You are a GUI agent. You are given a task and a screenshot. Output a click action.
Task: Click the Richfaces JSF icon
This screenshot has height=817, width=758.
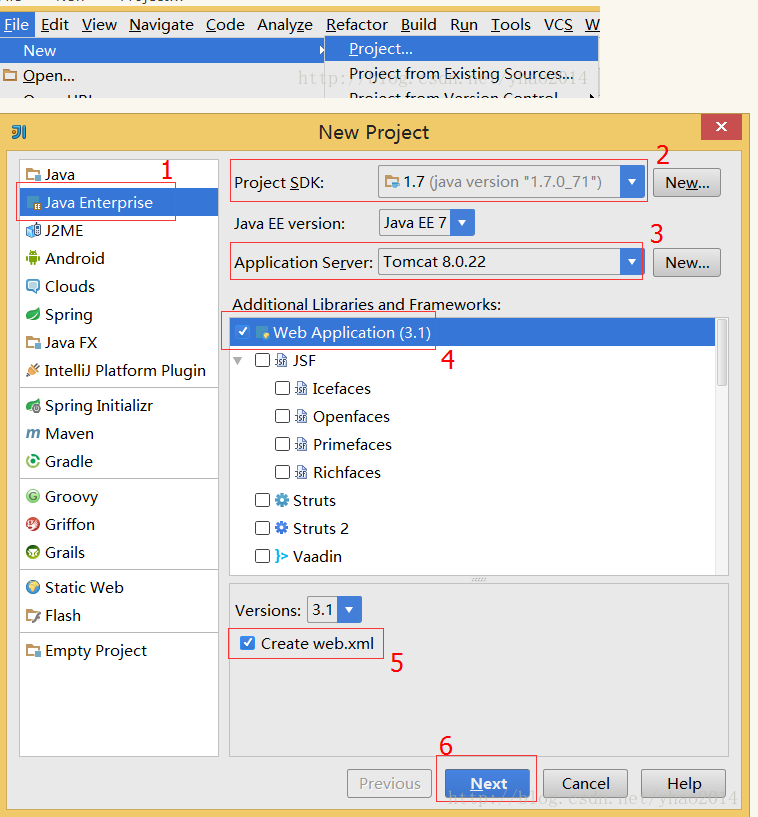click(301, 472)
